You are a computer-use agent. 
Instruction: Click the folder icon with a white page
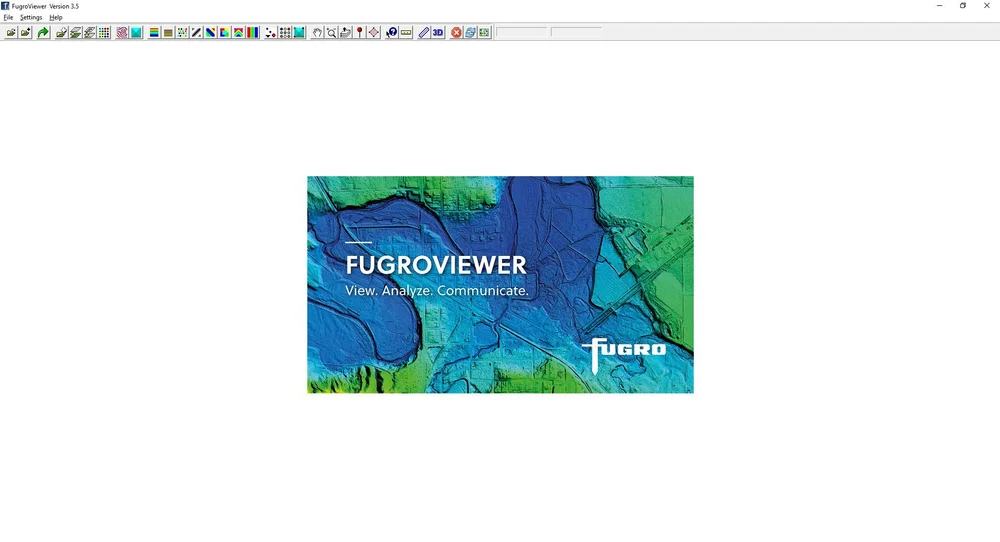click(61, 33)
